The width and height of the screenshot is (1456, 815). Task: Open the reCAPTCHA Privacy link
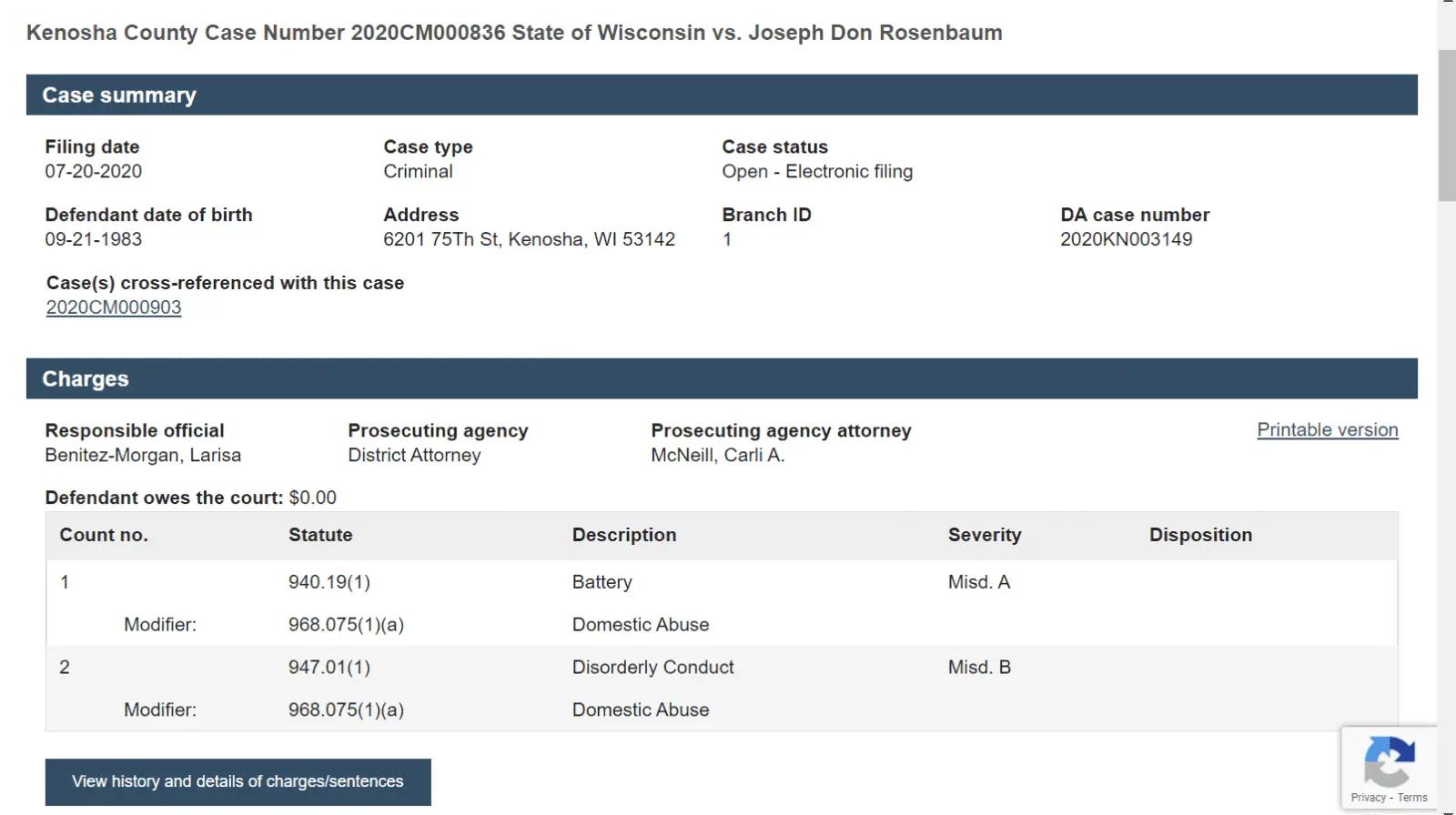click(1368, 798)
